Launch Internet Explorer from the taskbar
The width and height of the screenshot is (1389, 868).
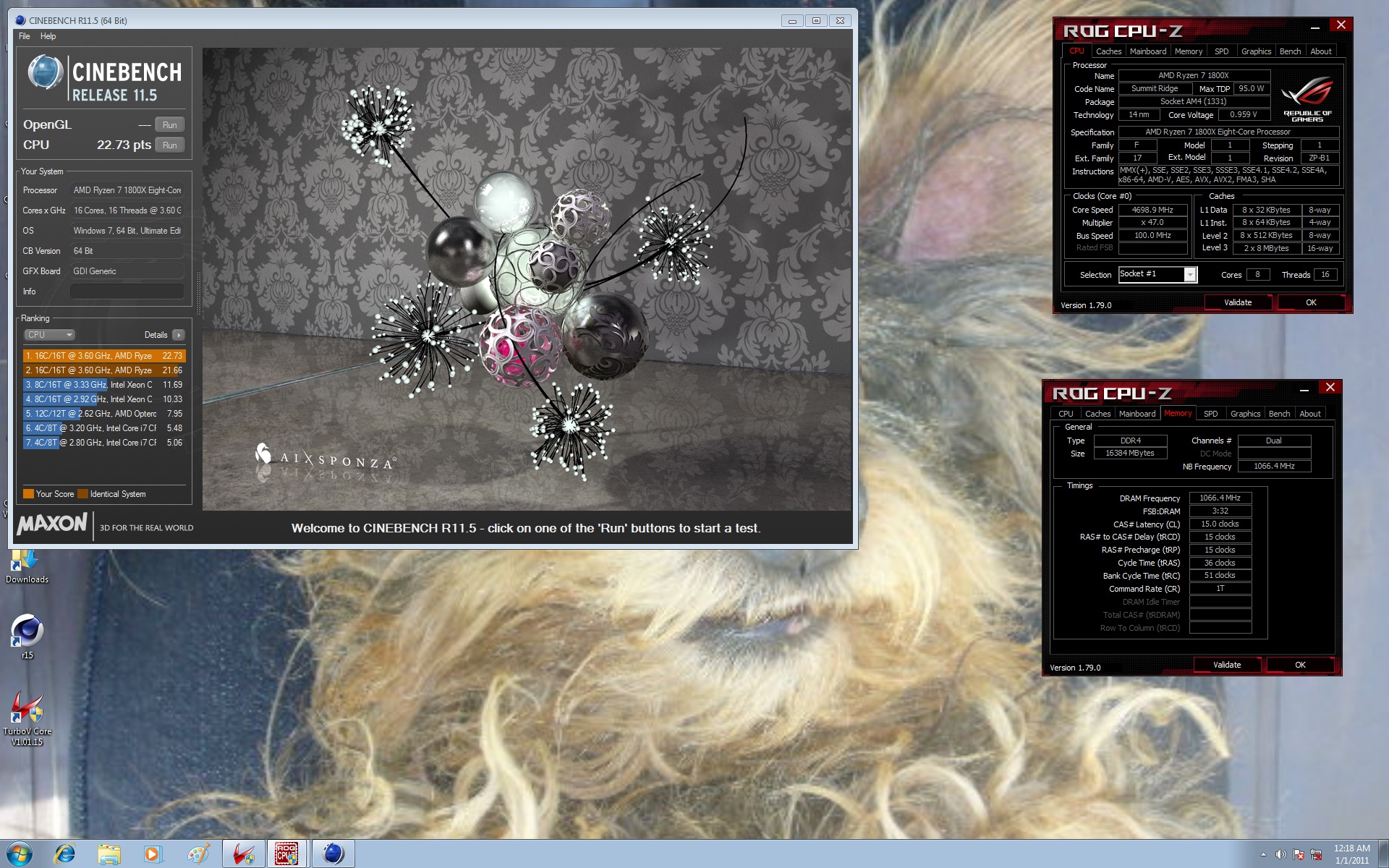pos(65,854)
